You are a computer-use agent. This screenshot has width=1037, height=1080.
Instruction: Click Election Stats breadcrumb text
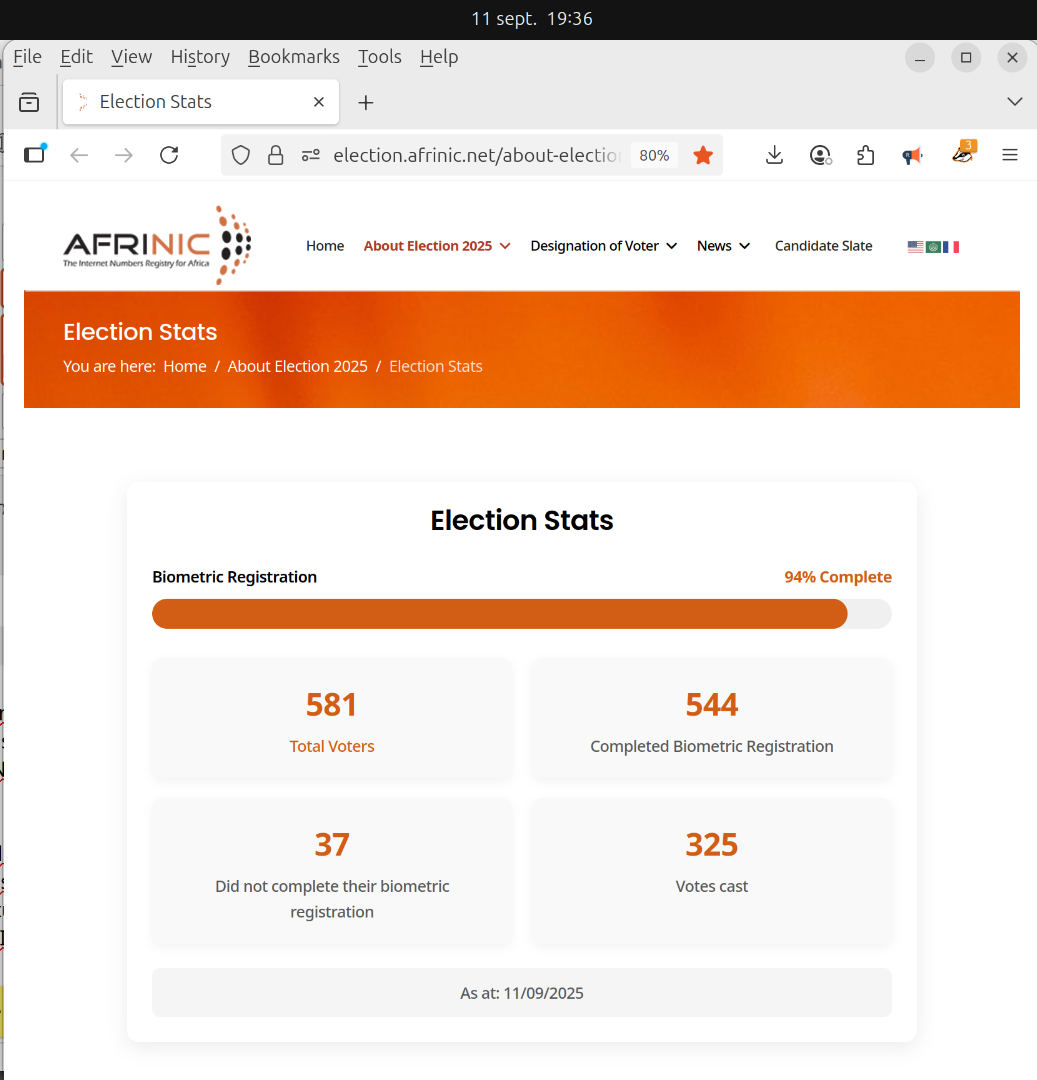pos(436,366)
